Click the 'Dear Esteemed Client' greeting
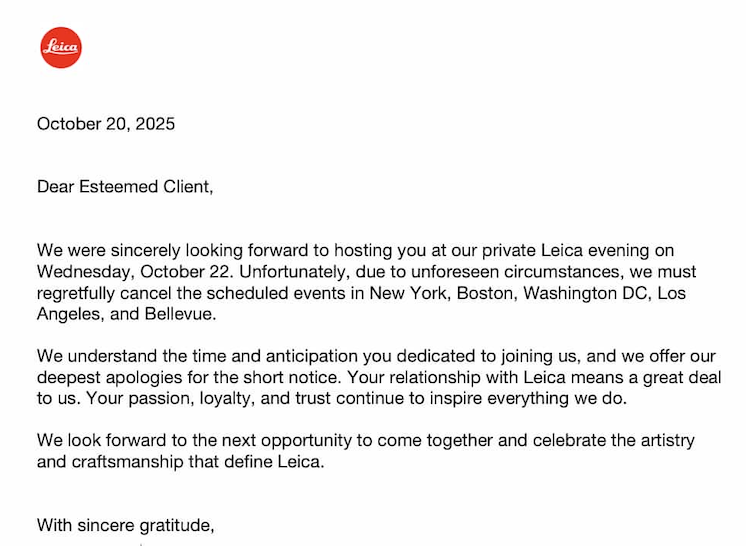This screenshot has height=546, width=746. point(125,186)
